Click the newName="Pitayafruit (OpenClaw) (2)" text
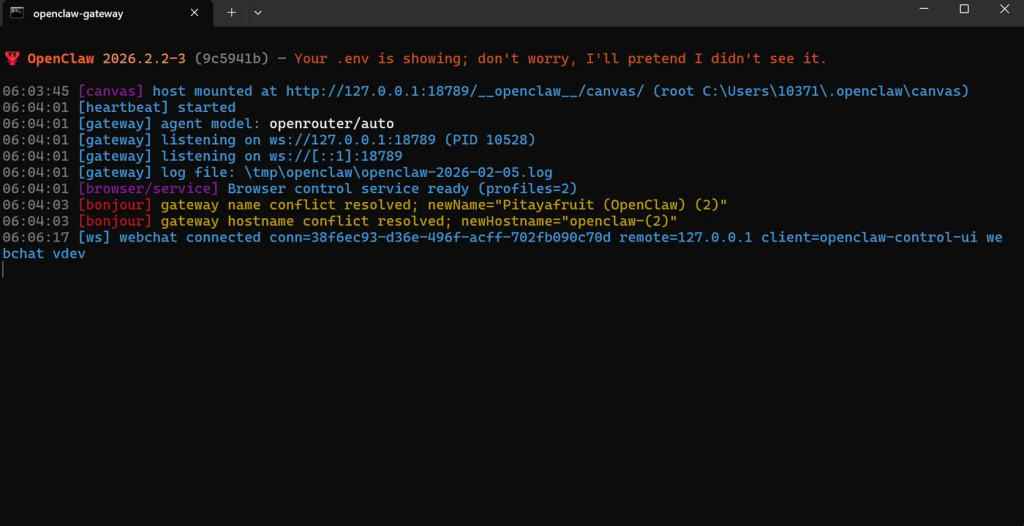The width and height of the screenshot is (1024, 526). point(590,205)
